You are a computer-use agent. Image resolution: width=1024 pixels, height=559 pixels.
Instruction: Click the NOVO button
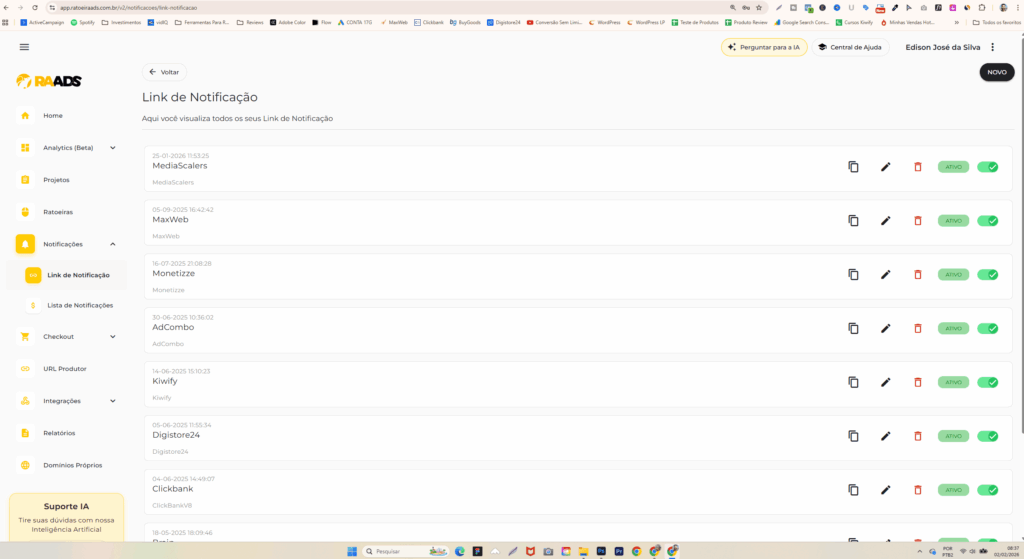tap(997, 72)
